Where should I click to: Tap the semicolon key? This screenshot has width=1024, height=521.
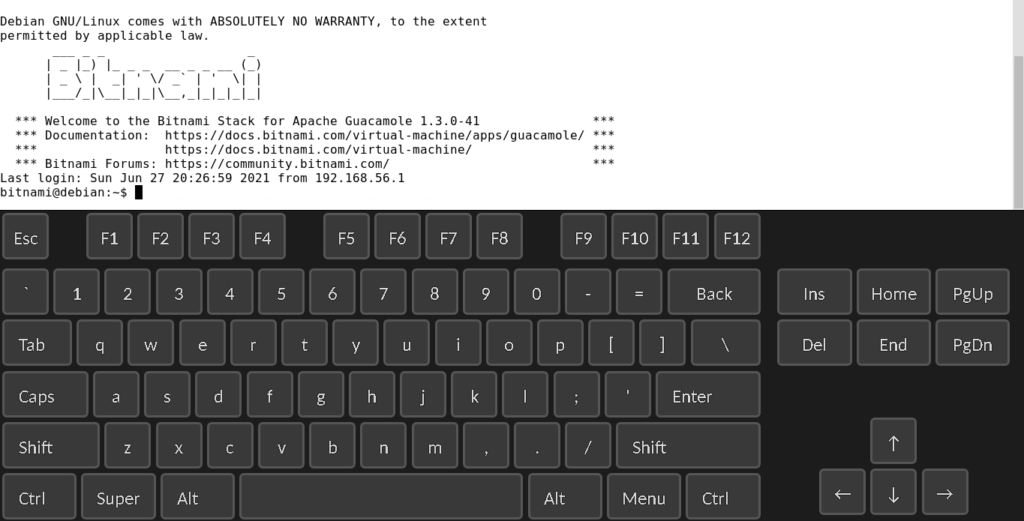coord(576,394)
